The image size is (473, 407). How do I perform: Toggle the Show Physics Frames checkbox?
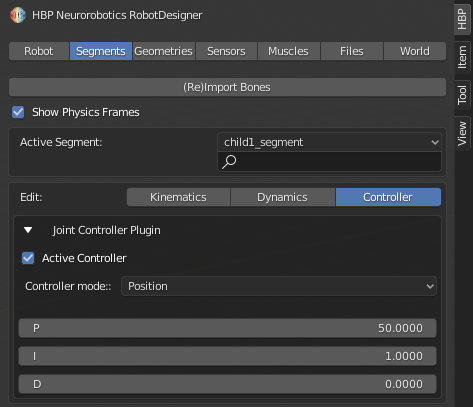click(18, 112)
